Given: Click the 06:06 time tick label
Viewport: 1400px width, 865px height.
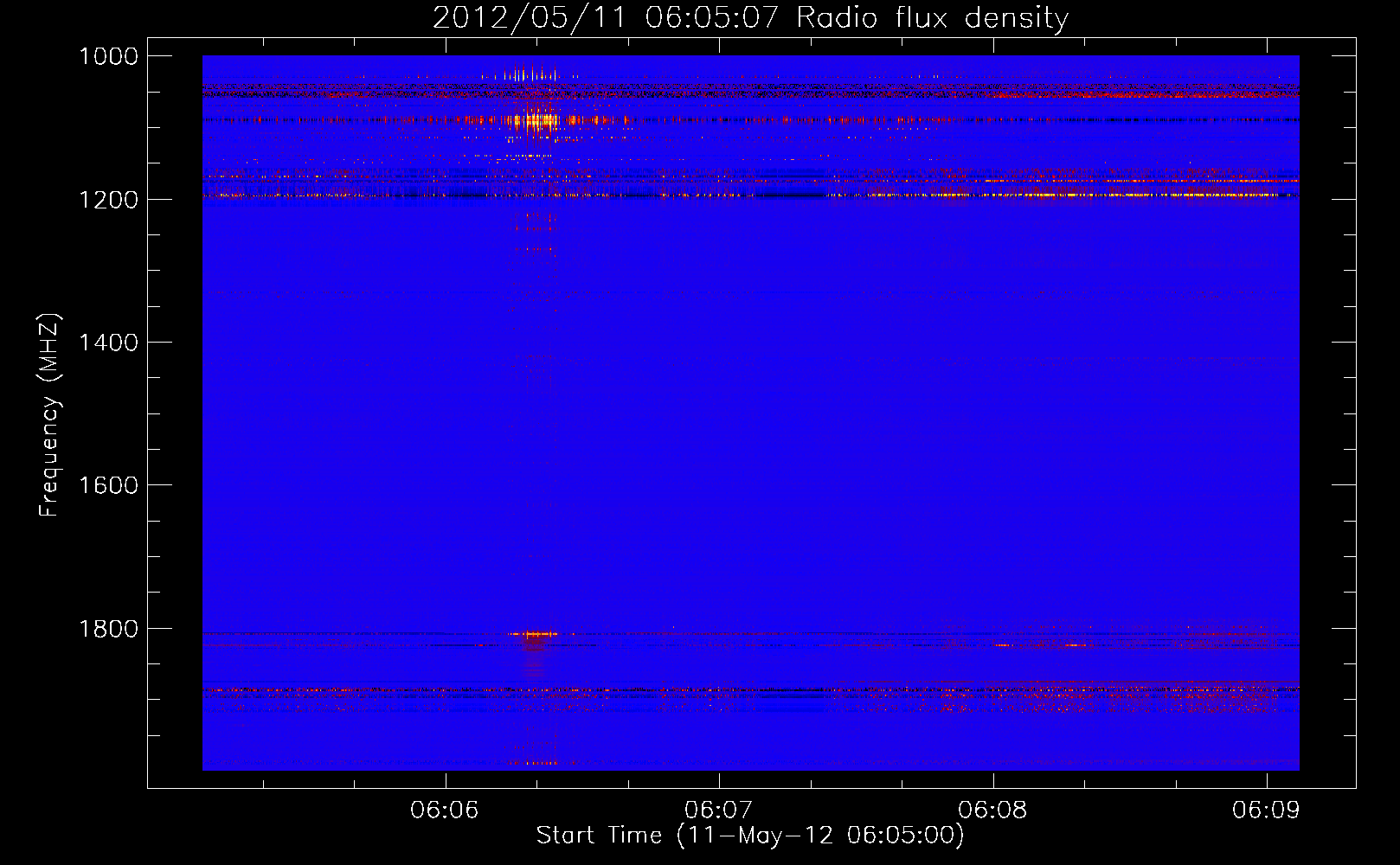Looking at the screenshot, I should [445, 811].
